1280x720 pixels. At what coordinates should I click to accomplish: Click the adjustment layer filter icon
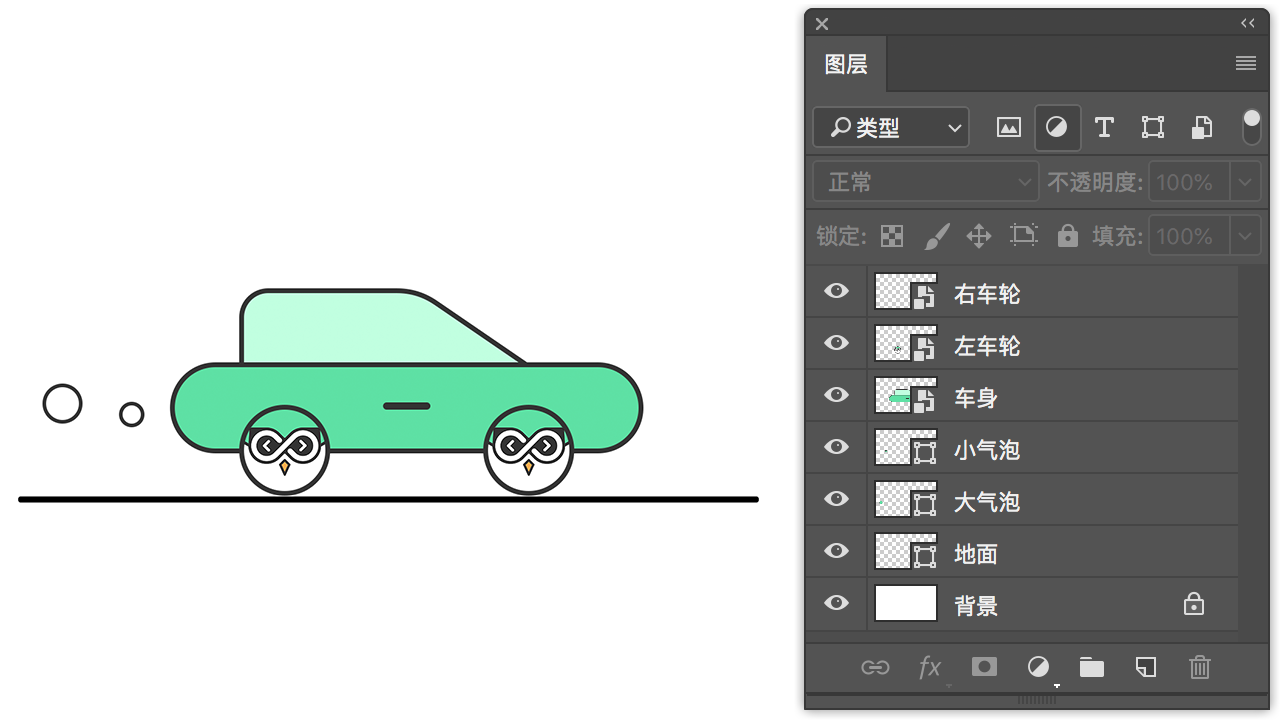tap(1057, 128)
